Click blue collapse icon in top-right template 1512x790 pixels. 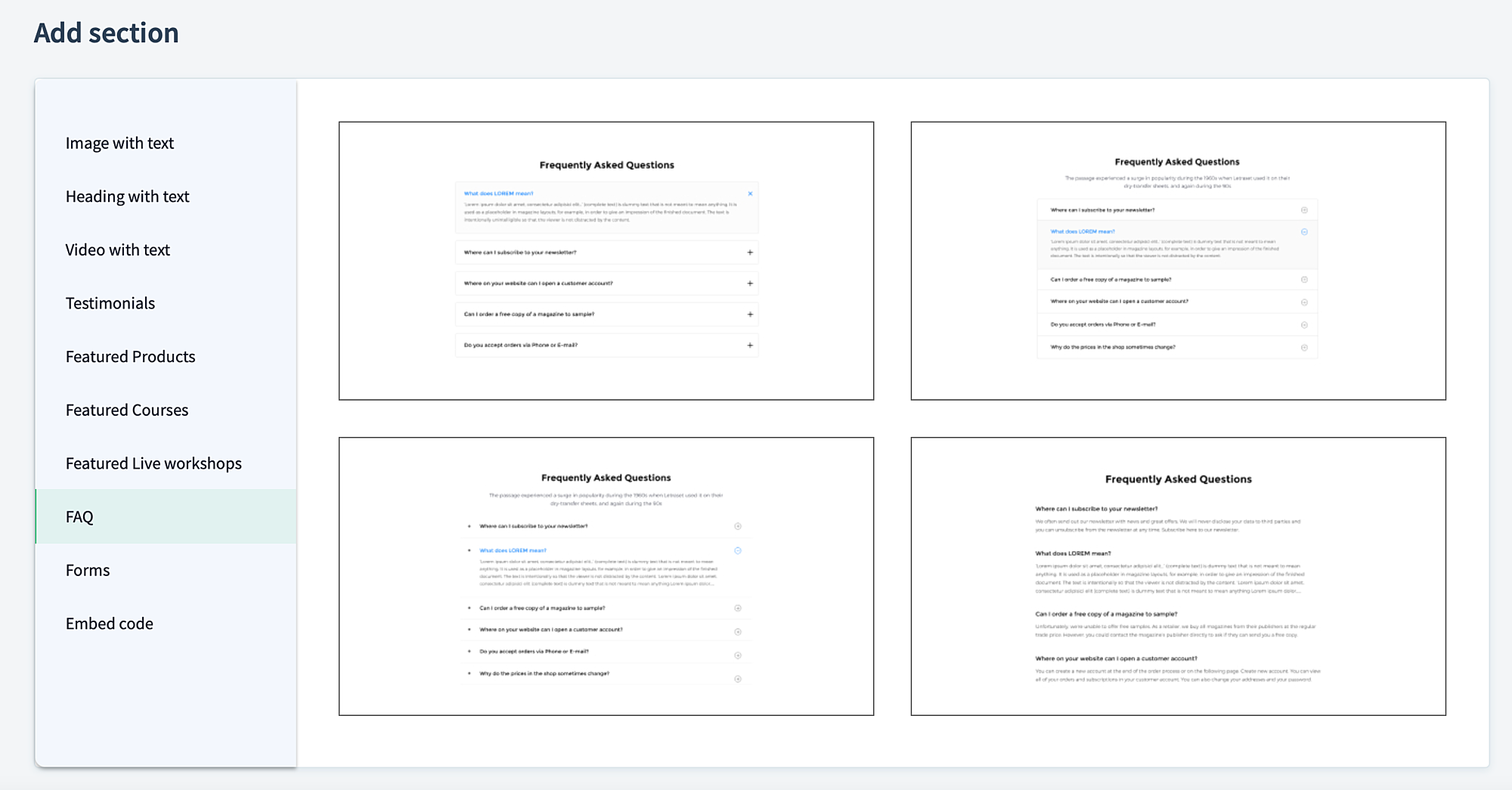1304,232
